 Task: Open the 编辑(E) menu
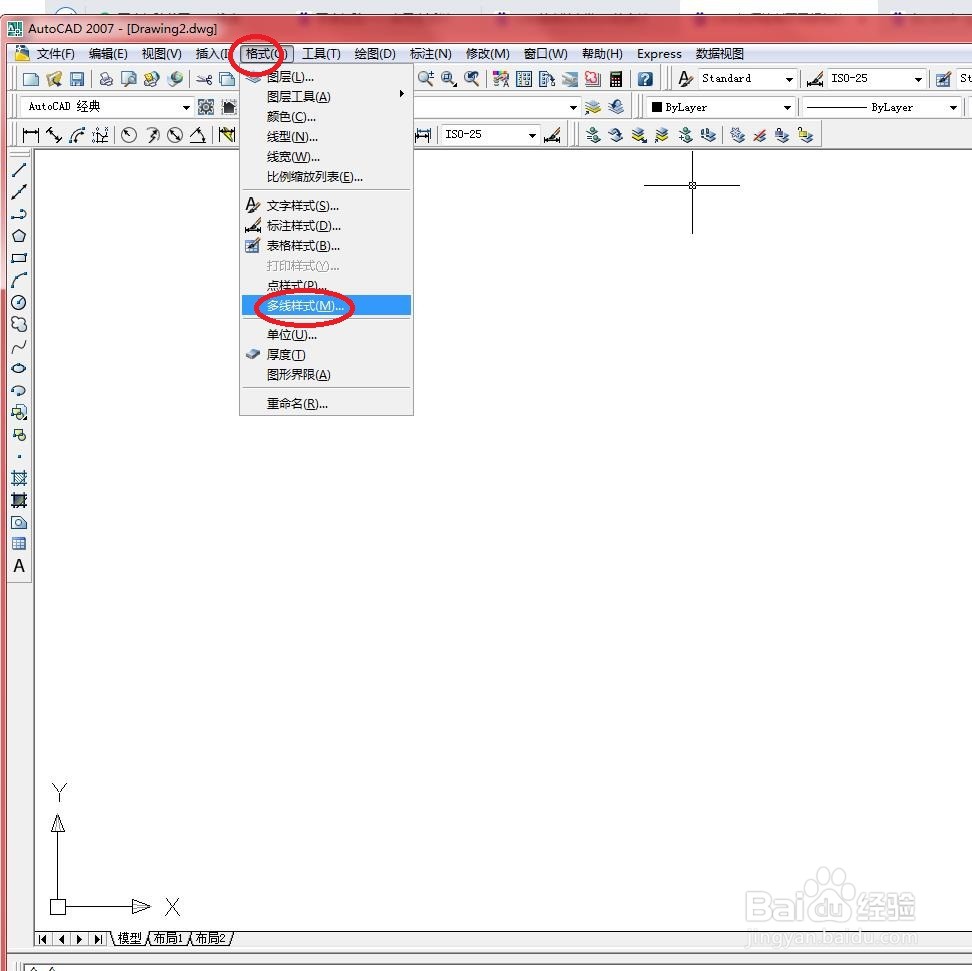click(x=108, y=54)
